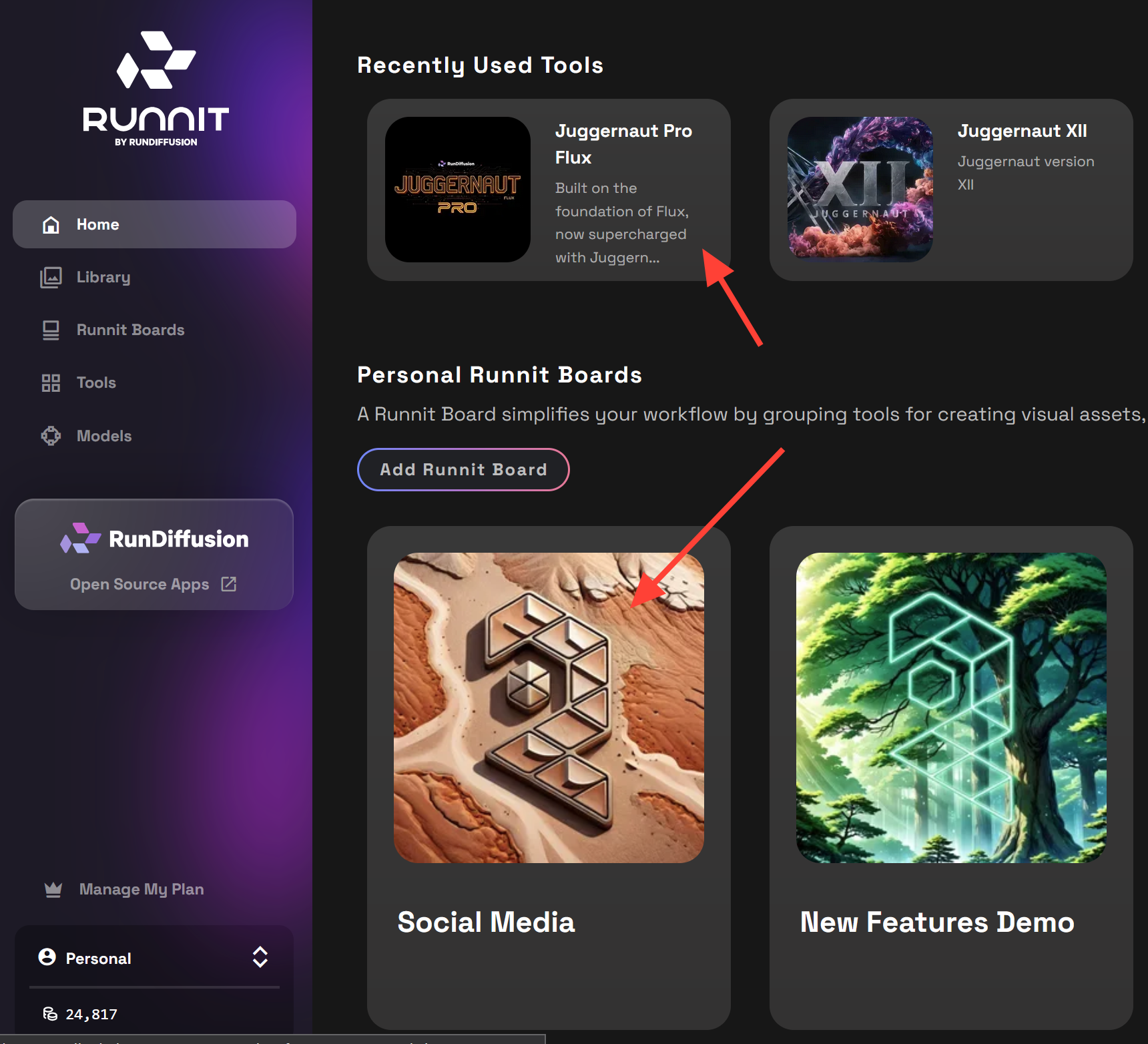Viewport: 1148px width, 1044px height.
Task: Click the 'Juggernaut version XII' description text
Action: pos(1026,173)
